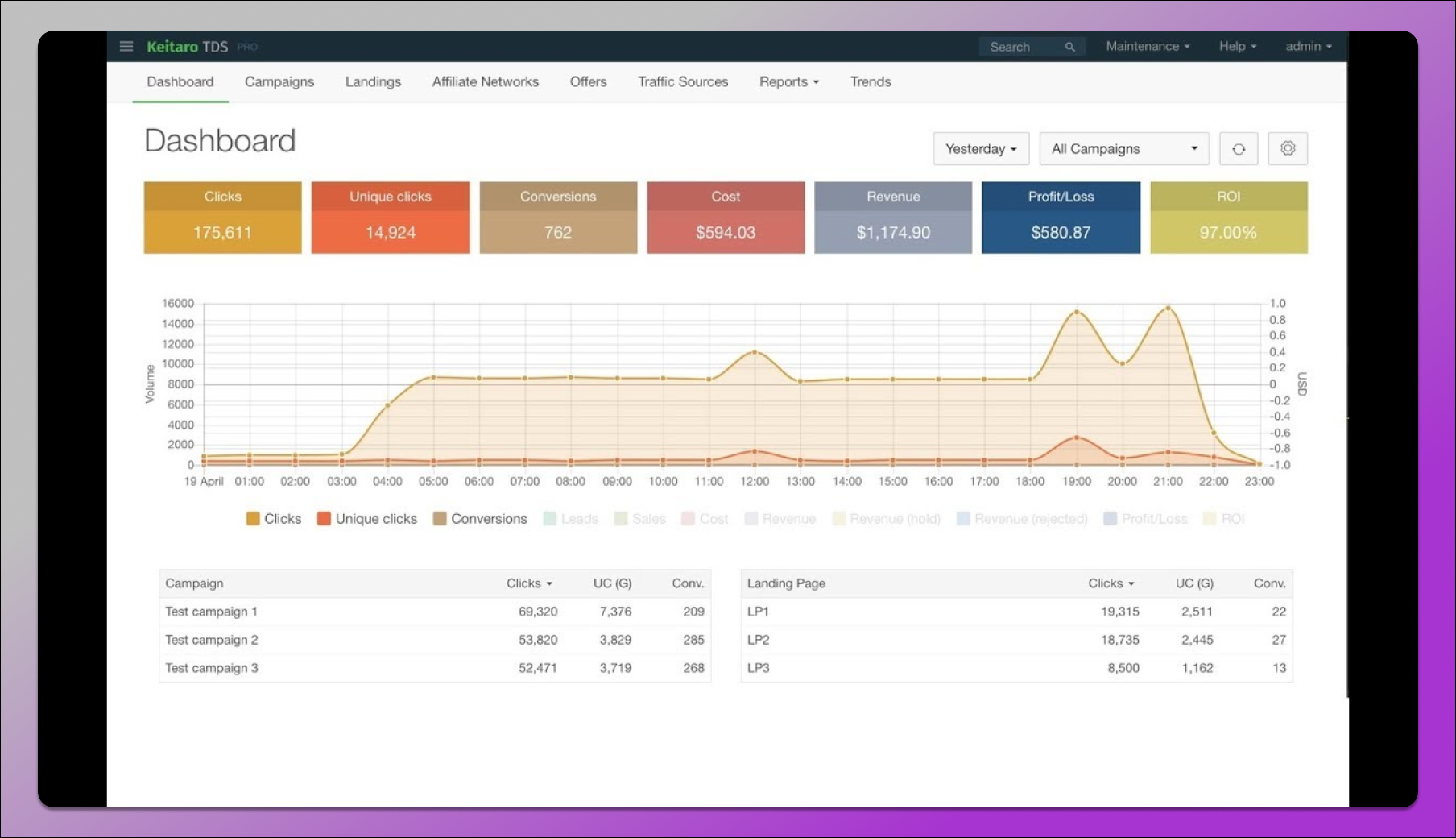Open the All Campaigns selector
Screen dimensions: 1456x838
tap(1123, 149)
